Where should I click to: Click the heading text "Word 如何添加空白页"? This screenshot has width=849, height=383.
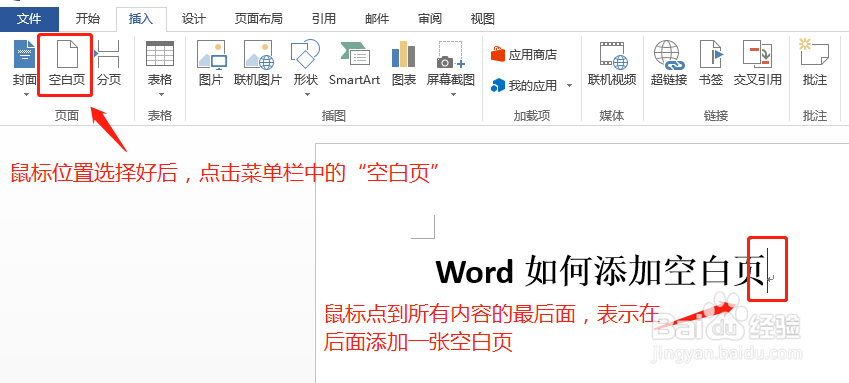601,271
